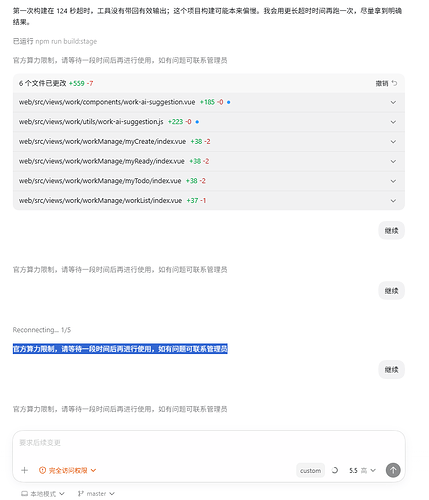Click the +559 additions count
Image resolution: width=429 pixels, height=500 pixels.
point(77,83)
